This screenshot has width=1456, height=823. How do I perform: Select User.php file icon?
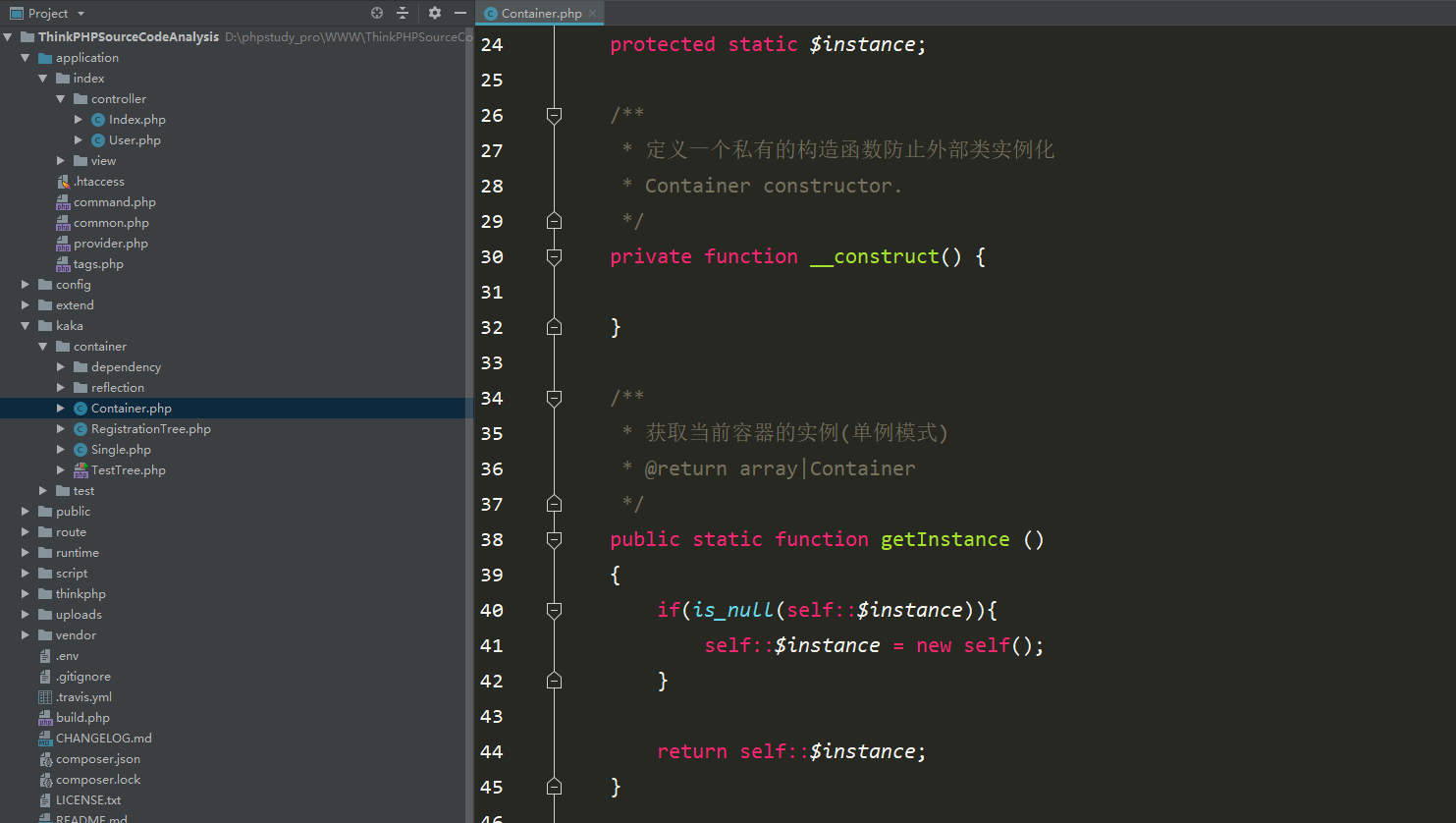98,140
